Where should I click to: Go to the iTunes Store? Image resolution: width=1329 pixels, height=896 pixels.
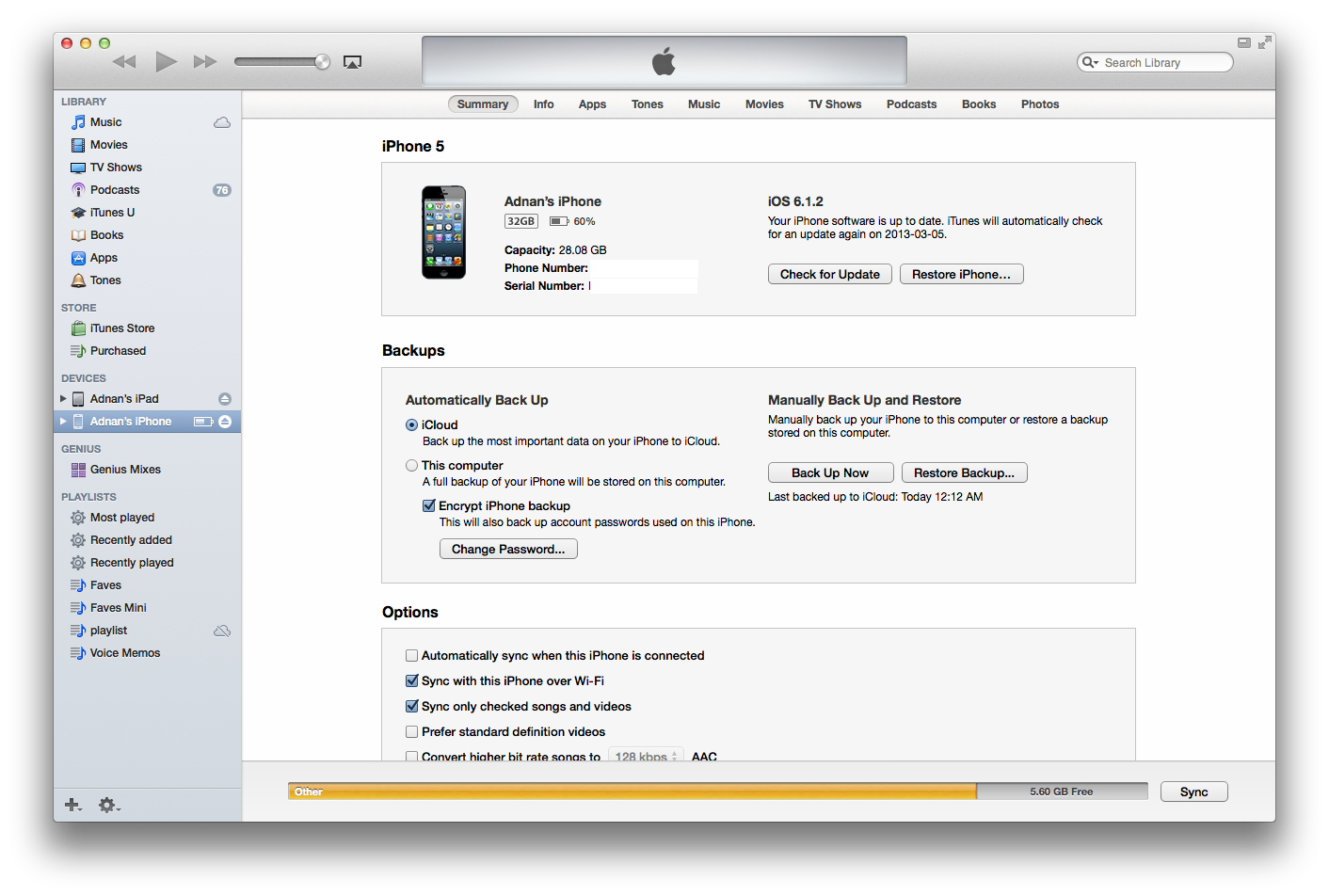(x=122, y=328)
